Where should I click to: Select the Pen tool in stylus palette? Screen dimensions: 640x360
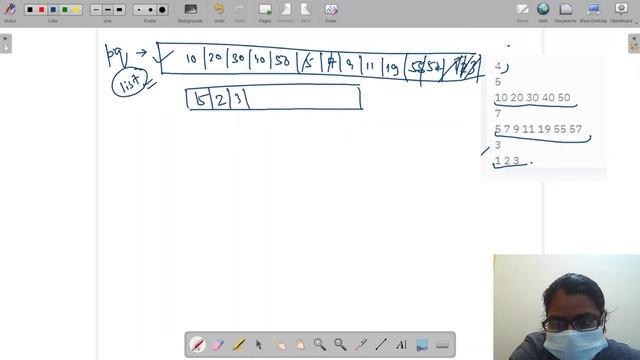198,345
